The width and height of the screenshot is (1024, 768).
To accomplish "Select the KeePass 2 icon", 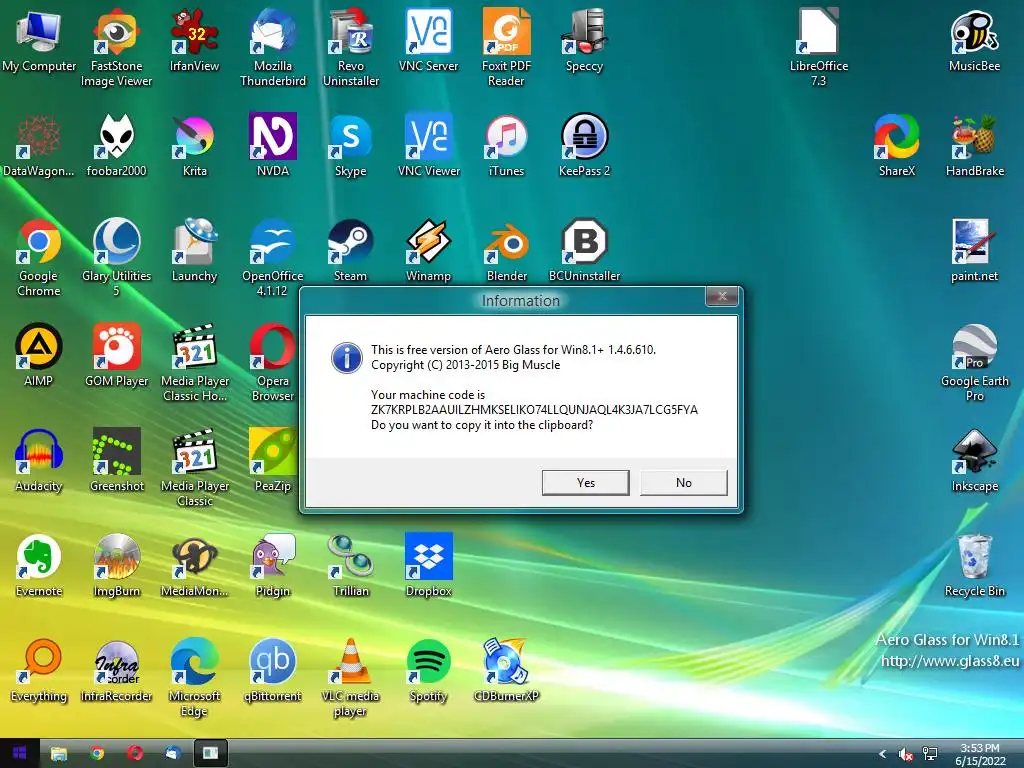I will [x=584, y=146].
